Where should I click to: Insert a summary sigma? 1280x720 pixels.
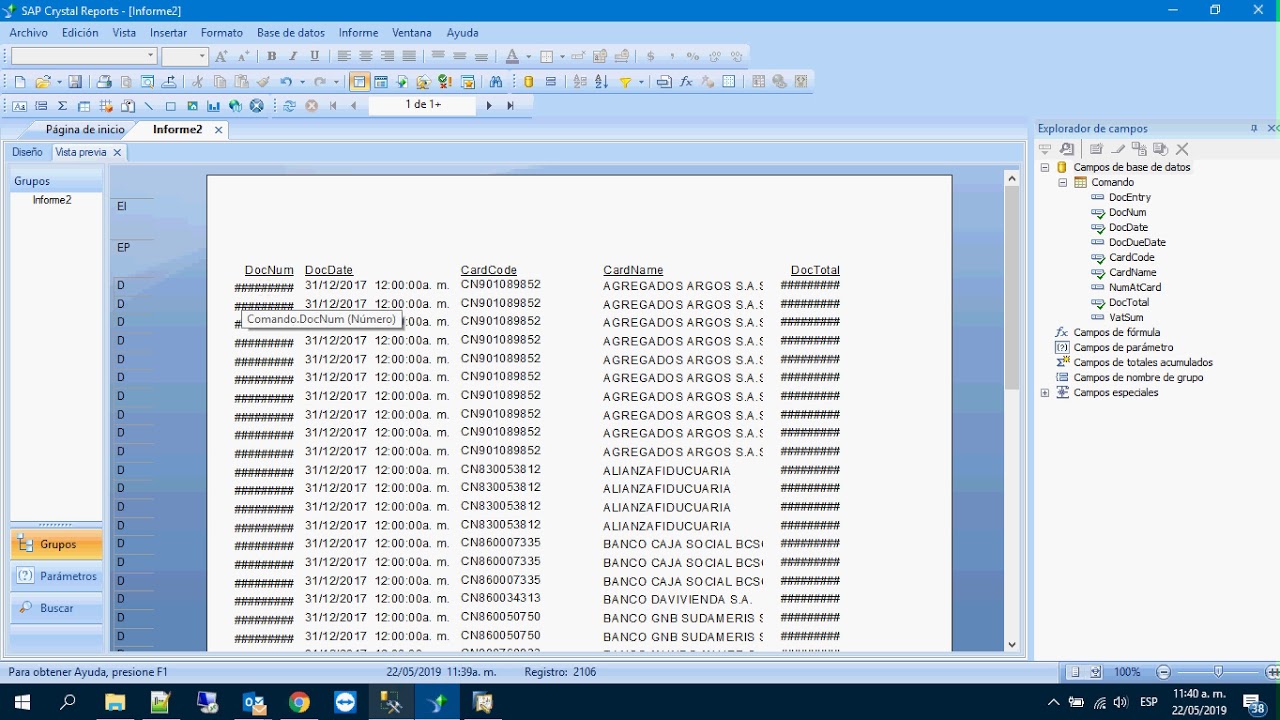(x=62, y=106)
